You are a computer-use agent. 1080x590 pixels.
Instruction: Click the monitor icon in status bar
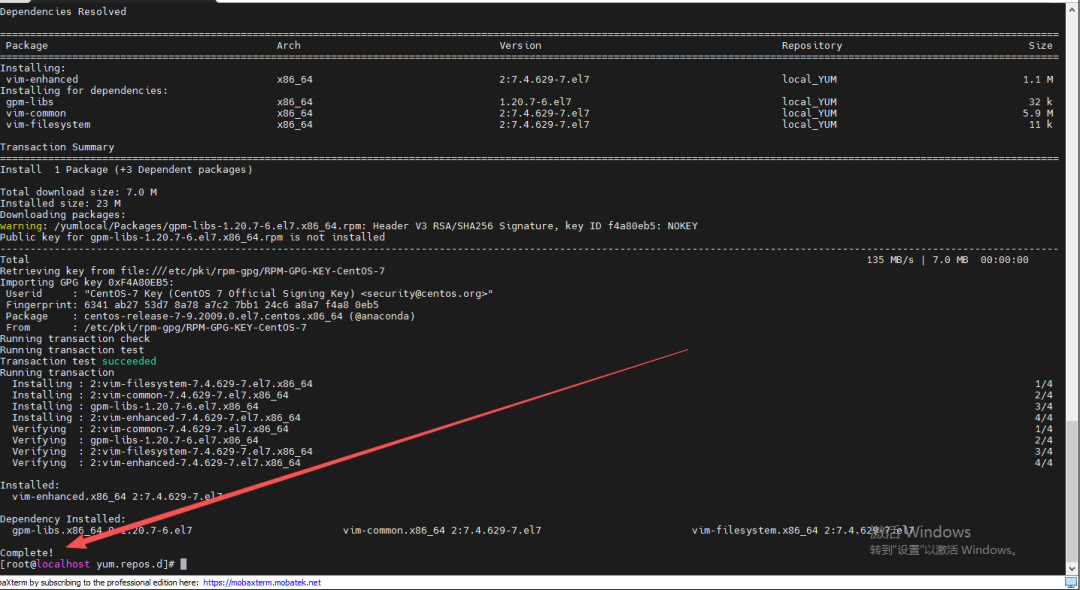1071,582
